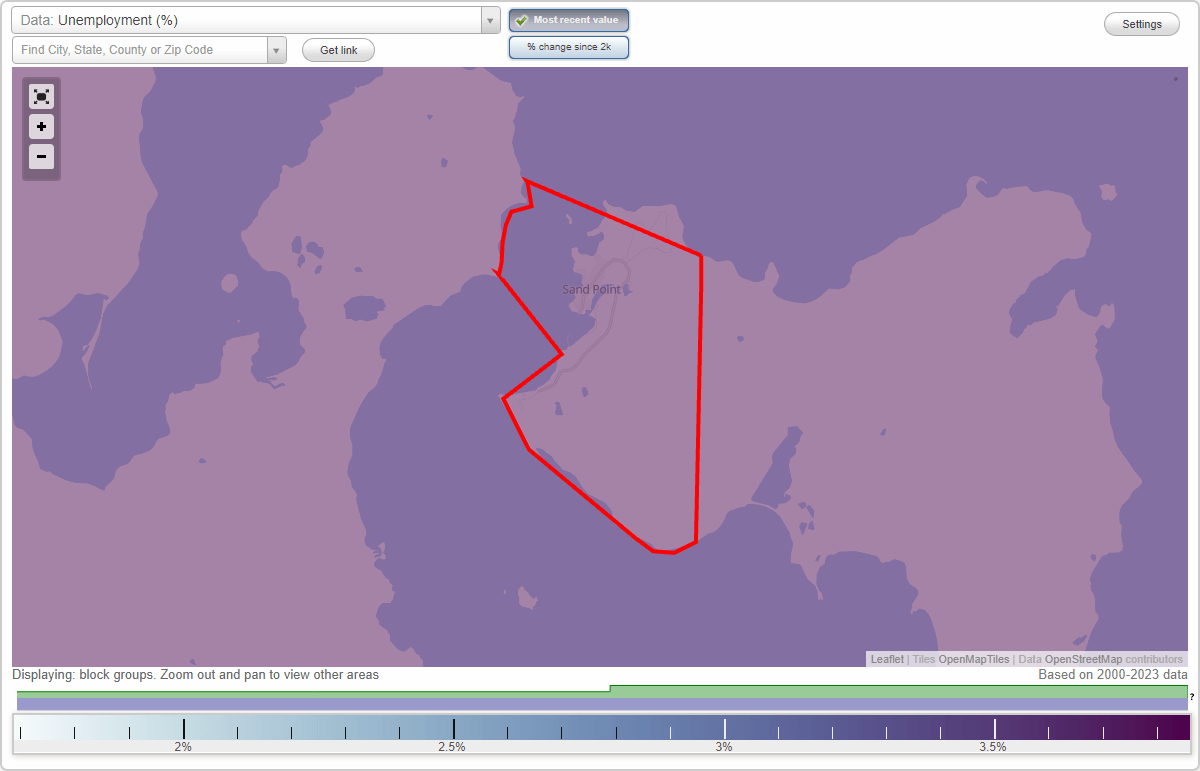Open the Leaflet attribution link
1200x771 pixels.
click(887, 659)
